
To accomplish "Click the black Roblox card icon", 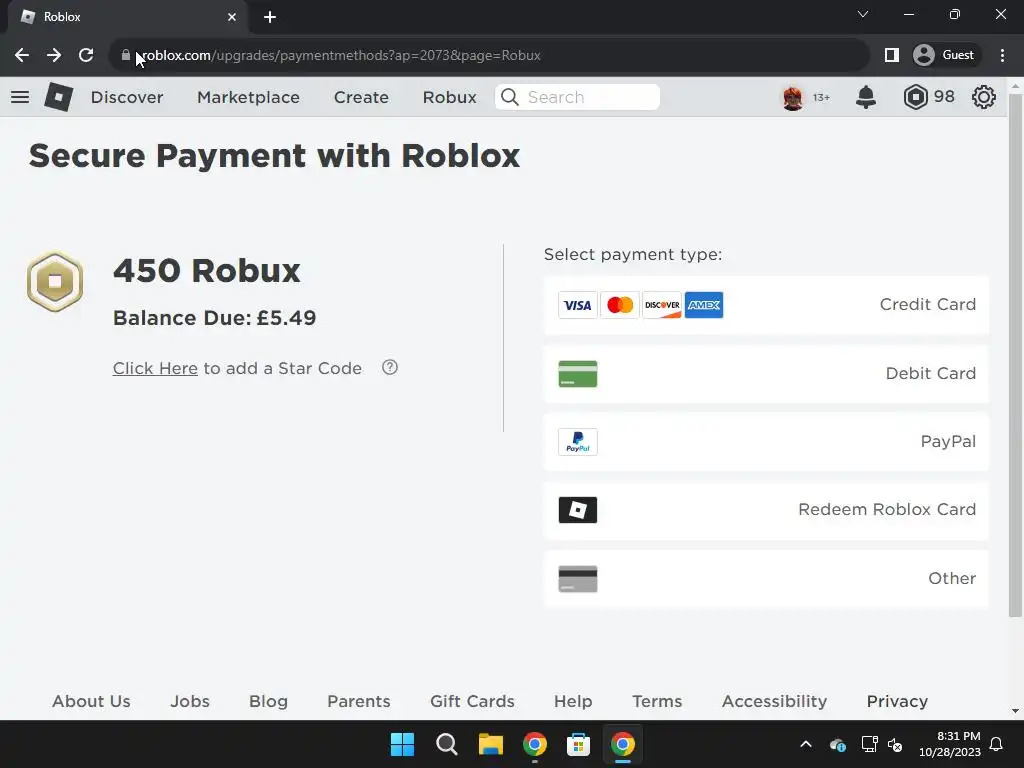I will (x=578, y=510).
